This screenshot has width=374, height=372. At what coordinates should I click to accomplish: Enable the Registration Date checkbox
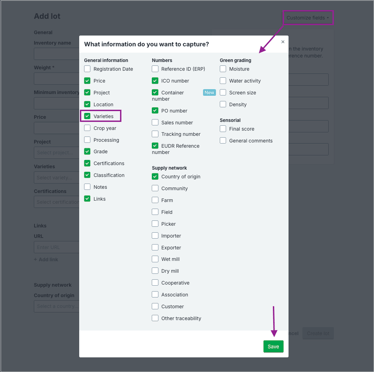(87, 69)
